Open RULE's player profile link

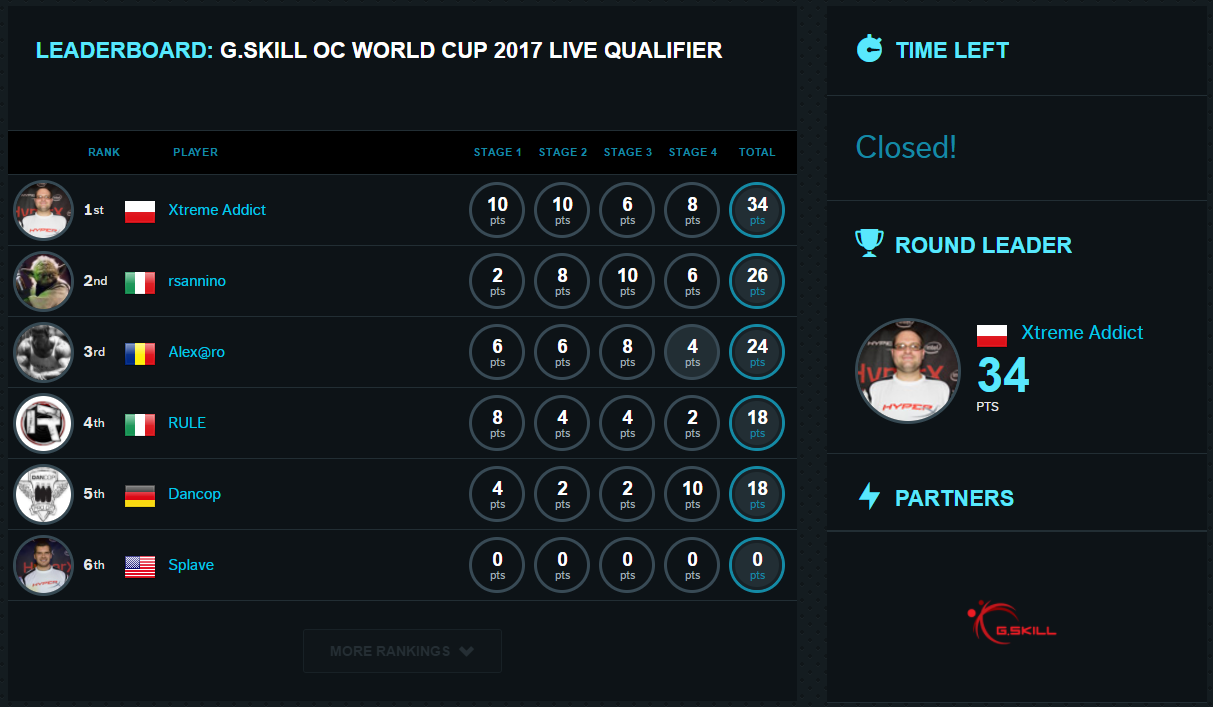[x=187, y=423]
